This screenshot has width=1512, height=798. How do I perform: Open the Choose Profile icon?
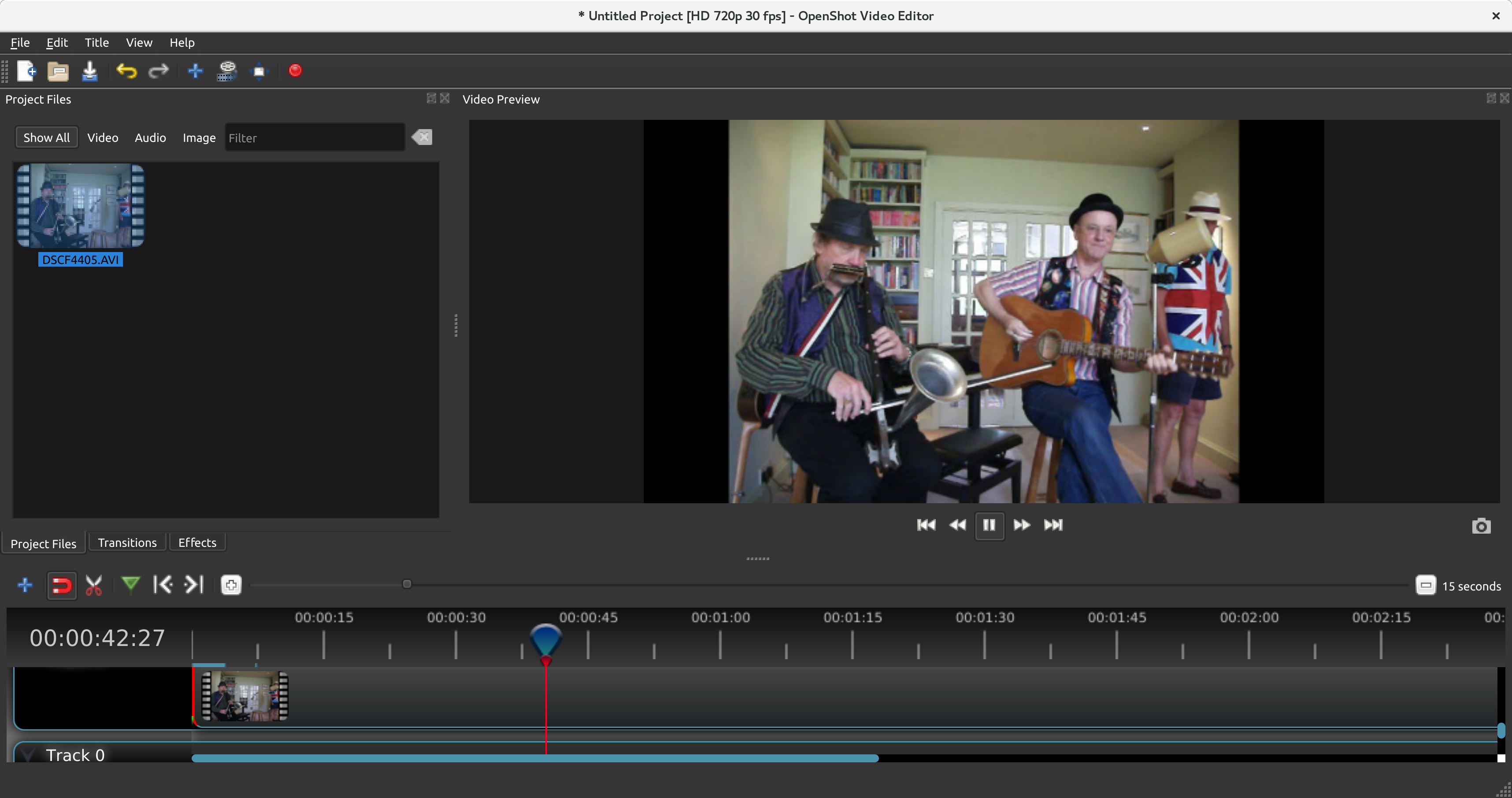(x=226, y=71)
